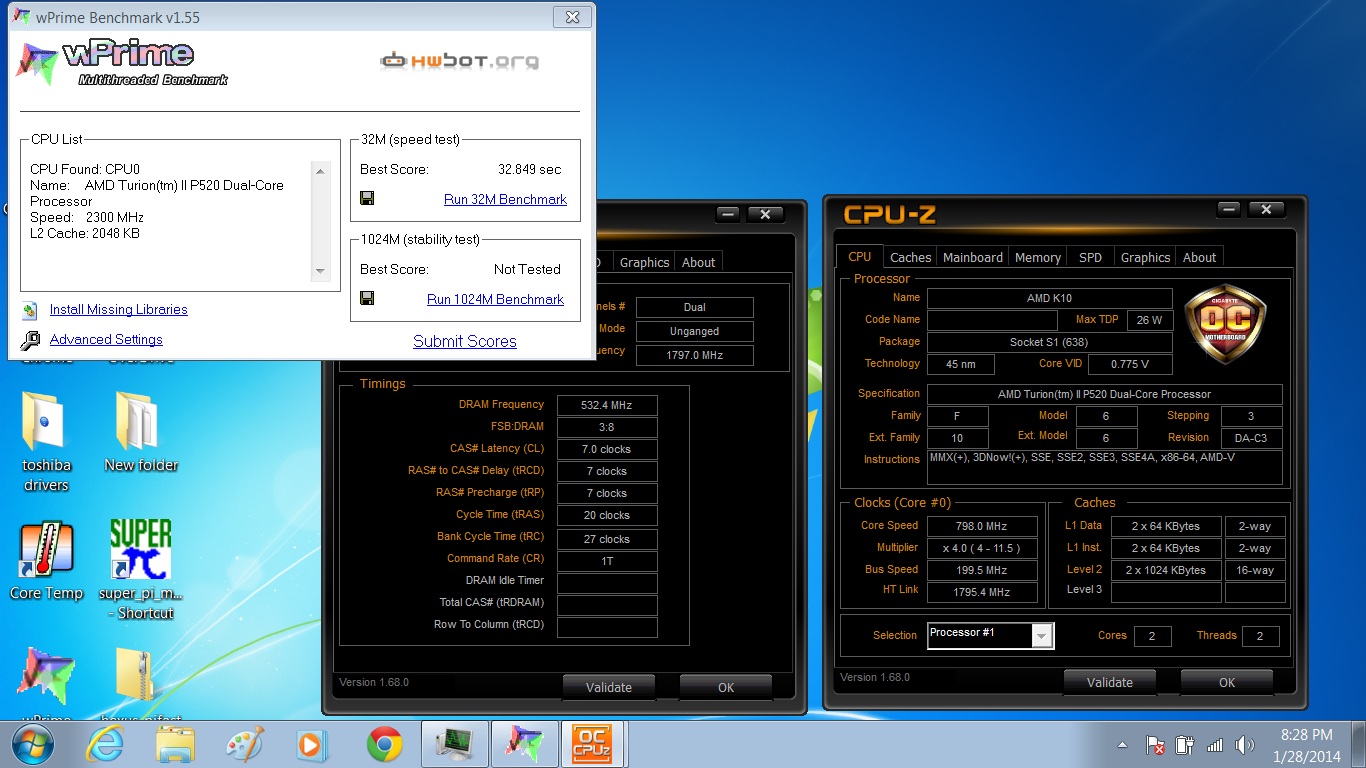Open About tab in the left CPU-Z window

coord(699,262)
